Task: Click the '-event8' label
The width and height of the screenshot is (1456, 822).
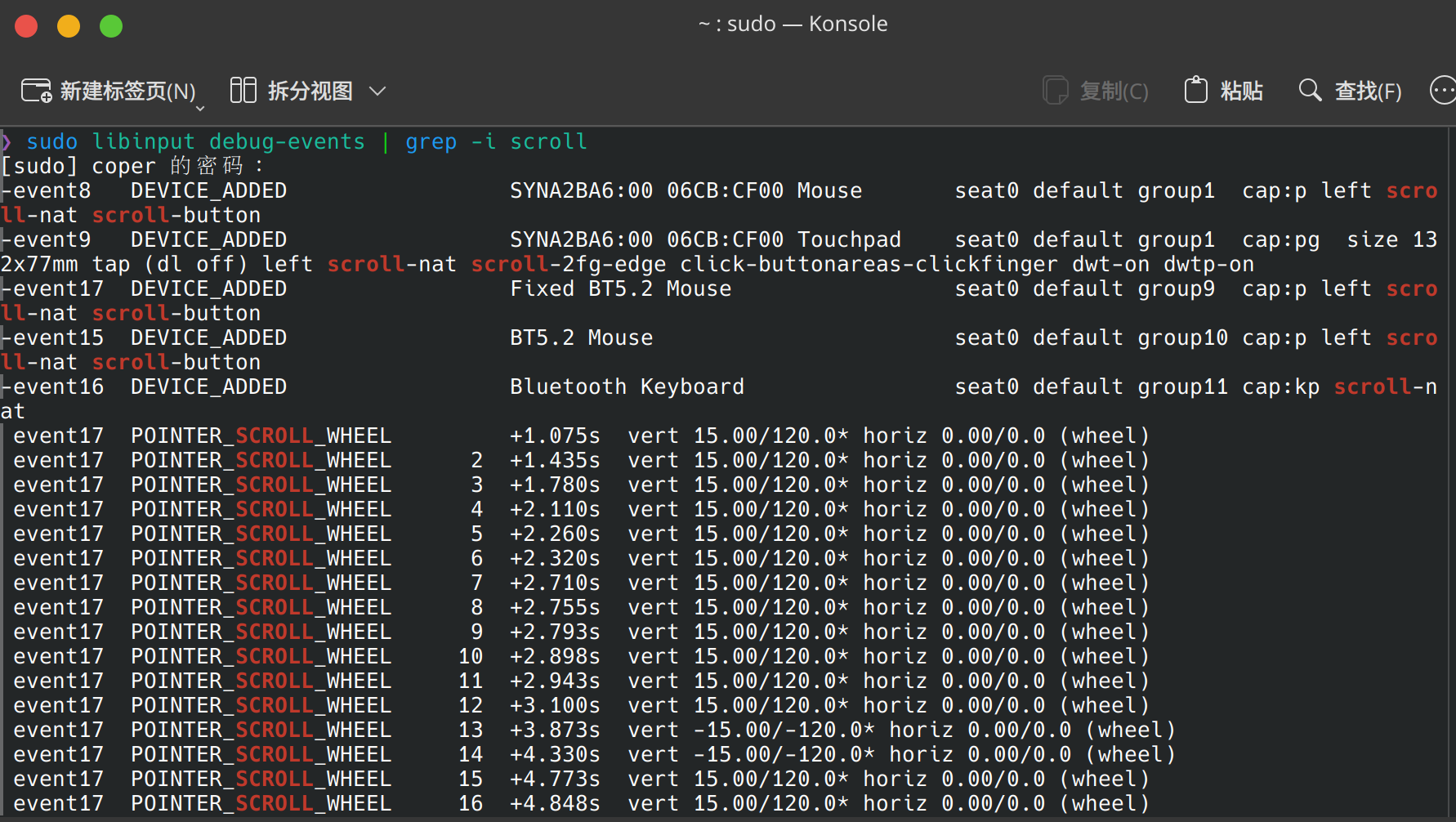Action: pos(46,190)
